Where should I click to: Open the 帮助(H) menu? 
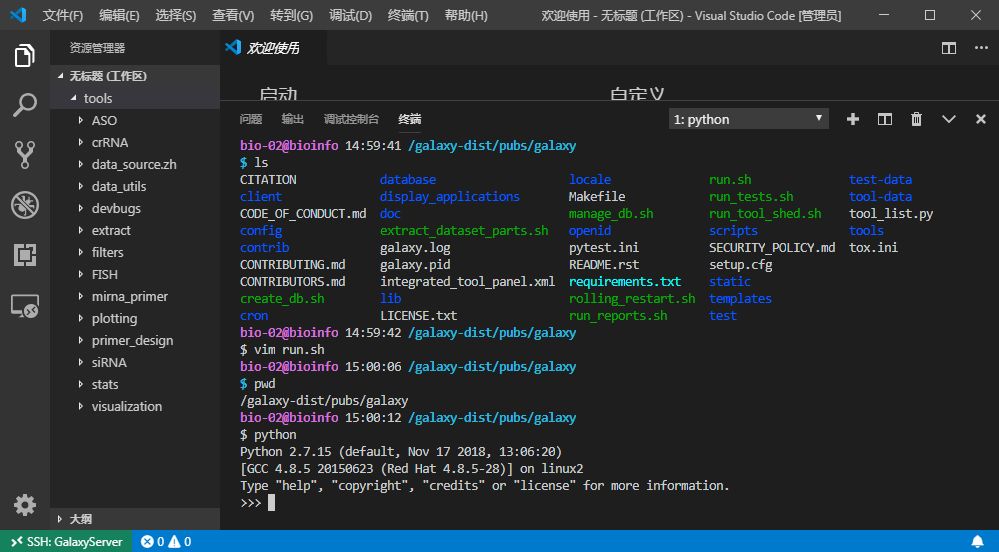(466, 15)
